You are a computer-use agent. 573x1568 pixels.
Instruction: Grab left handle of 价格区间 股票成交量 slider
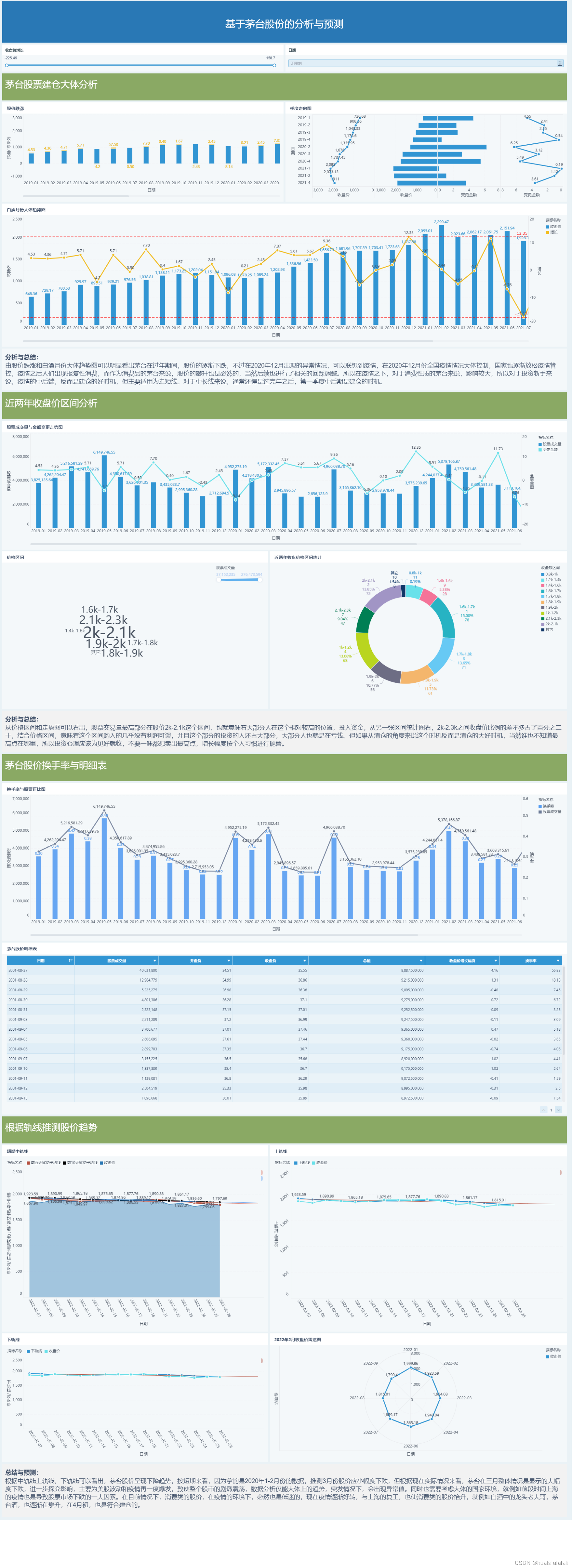[219, 580]
